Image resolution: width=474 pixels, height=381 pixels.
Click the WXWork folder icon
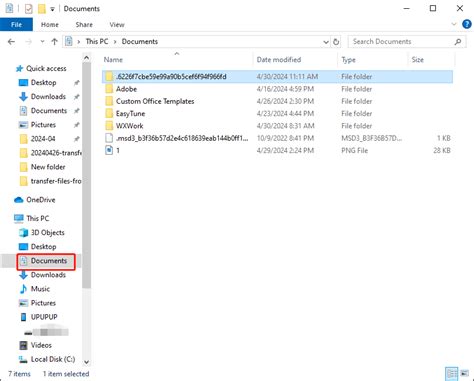109,126
